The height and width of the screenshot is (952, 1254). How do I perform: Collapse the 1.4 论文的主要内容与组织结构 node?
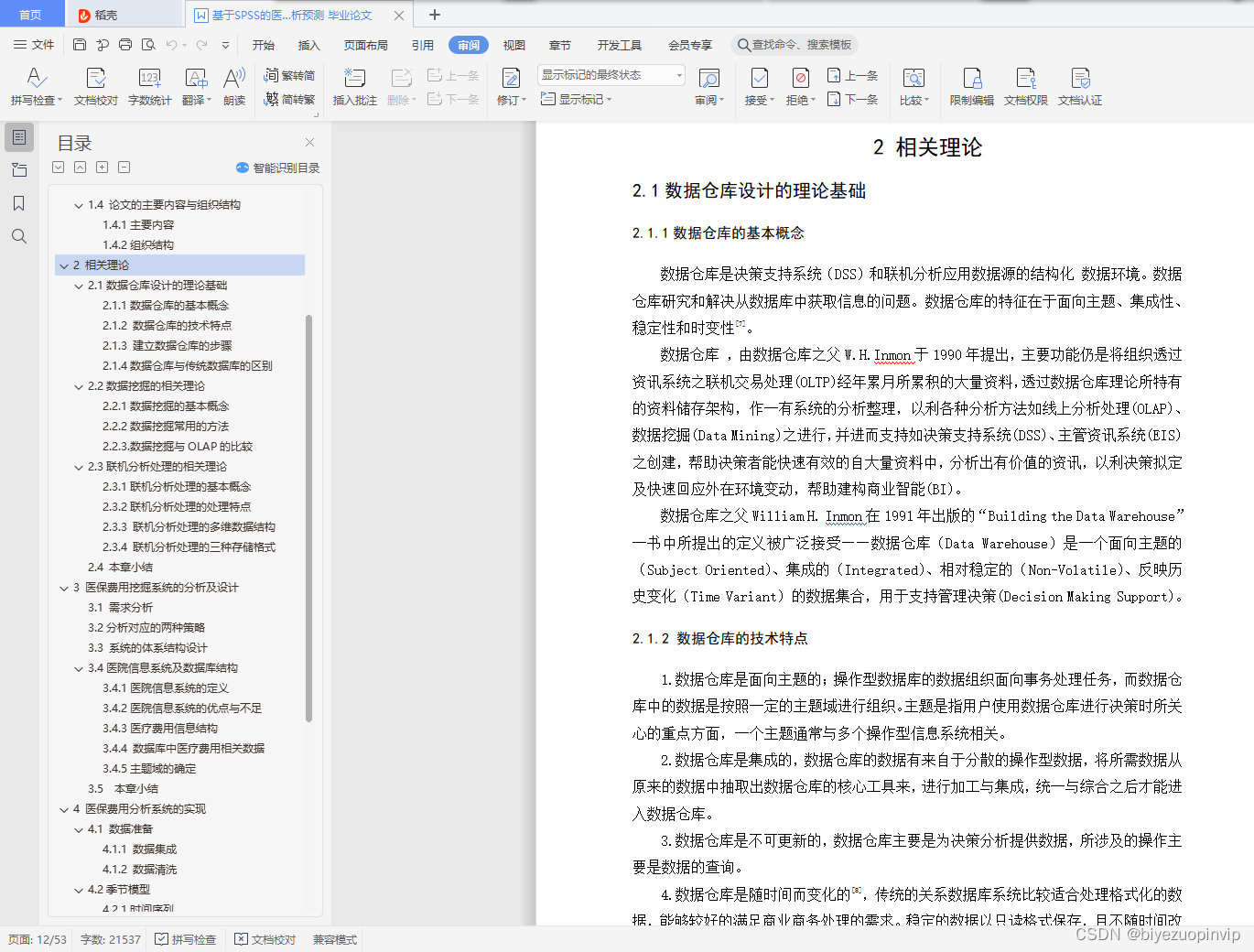click(79, 205)
